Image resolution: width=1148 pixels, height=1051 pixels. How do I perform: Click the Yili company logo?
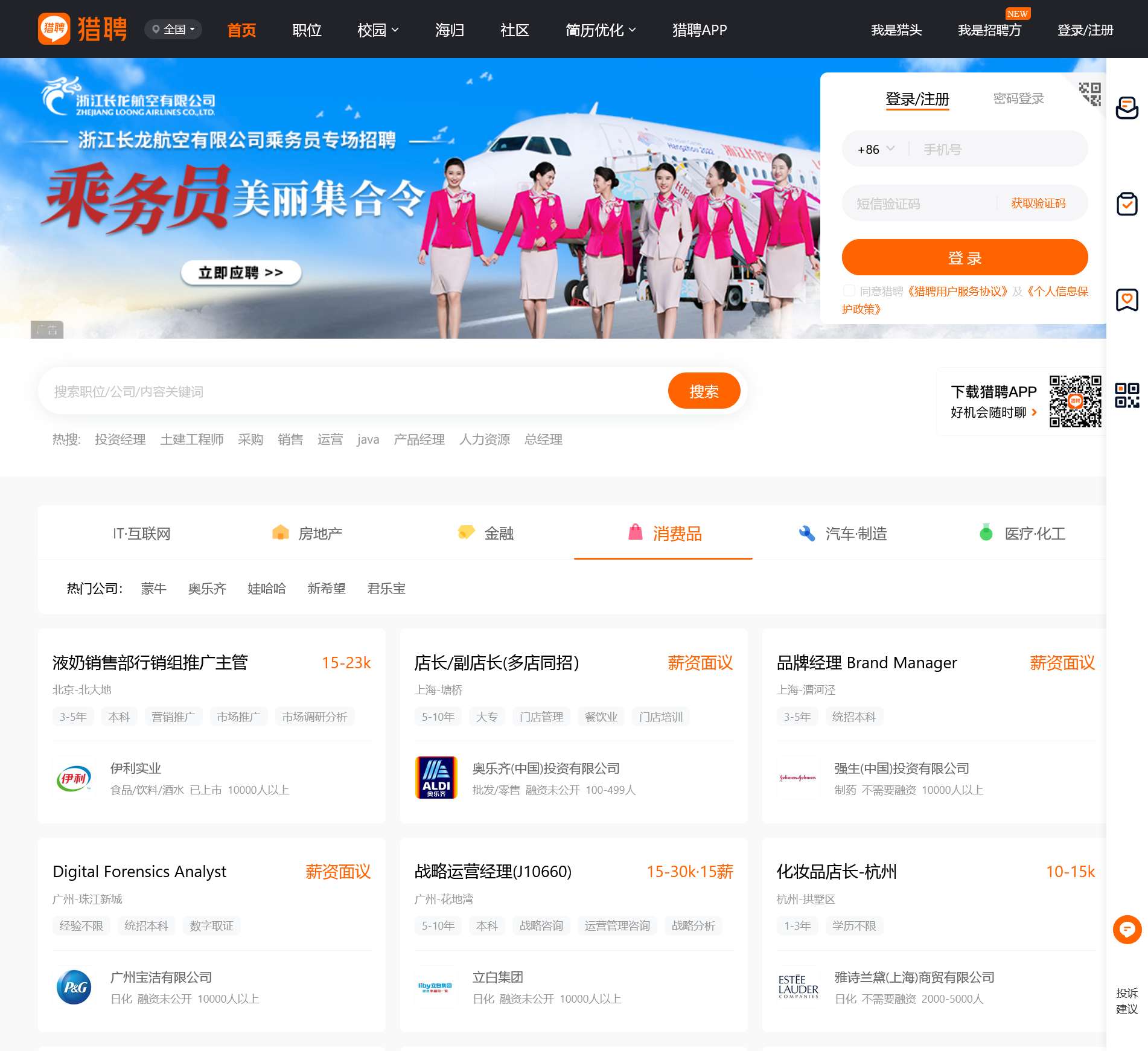point(74,778)
